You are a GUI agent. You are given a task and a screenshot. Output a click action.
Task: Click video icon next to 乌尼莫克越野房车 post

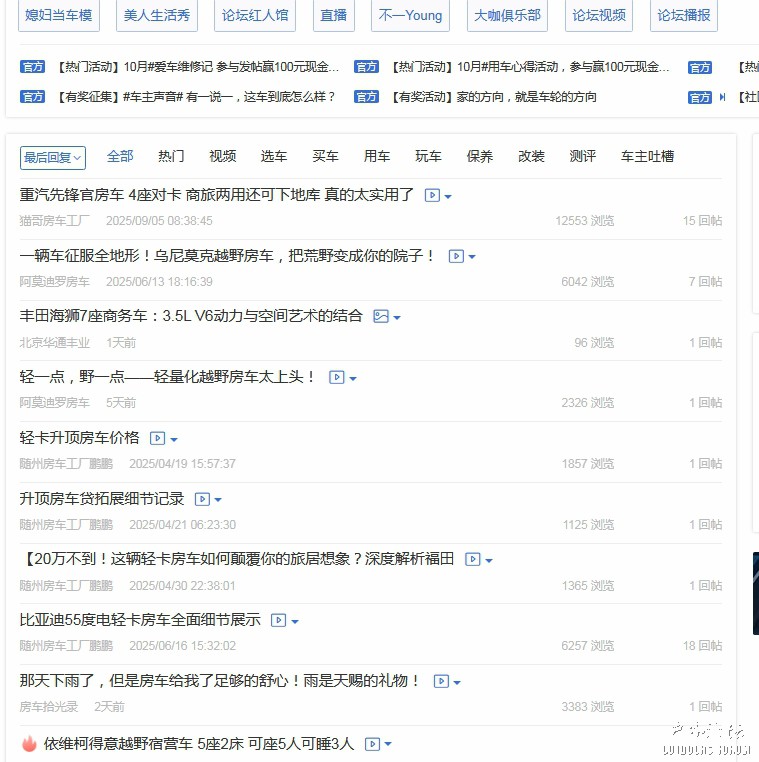pos(456,256)
